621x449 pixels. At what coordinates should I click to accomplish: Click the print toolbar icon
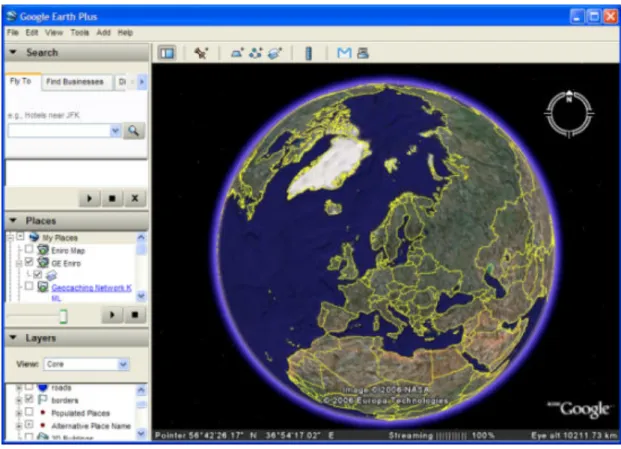[x=363, y=53]
